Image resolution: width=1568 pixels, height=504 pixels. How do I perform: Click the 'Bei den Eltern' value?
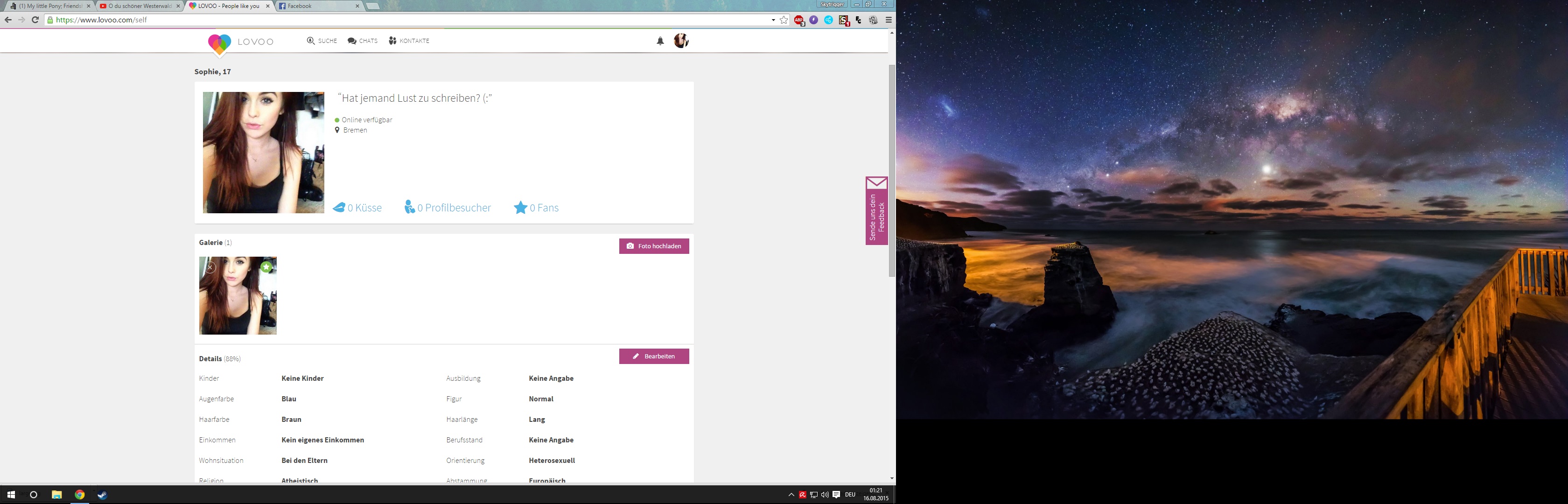click(304, 461)
